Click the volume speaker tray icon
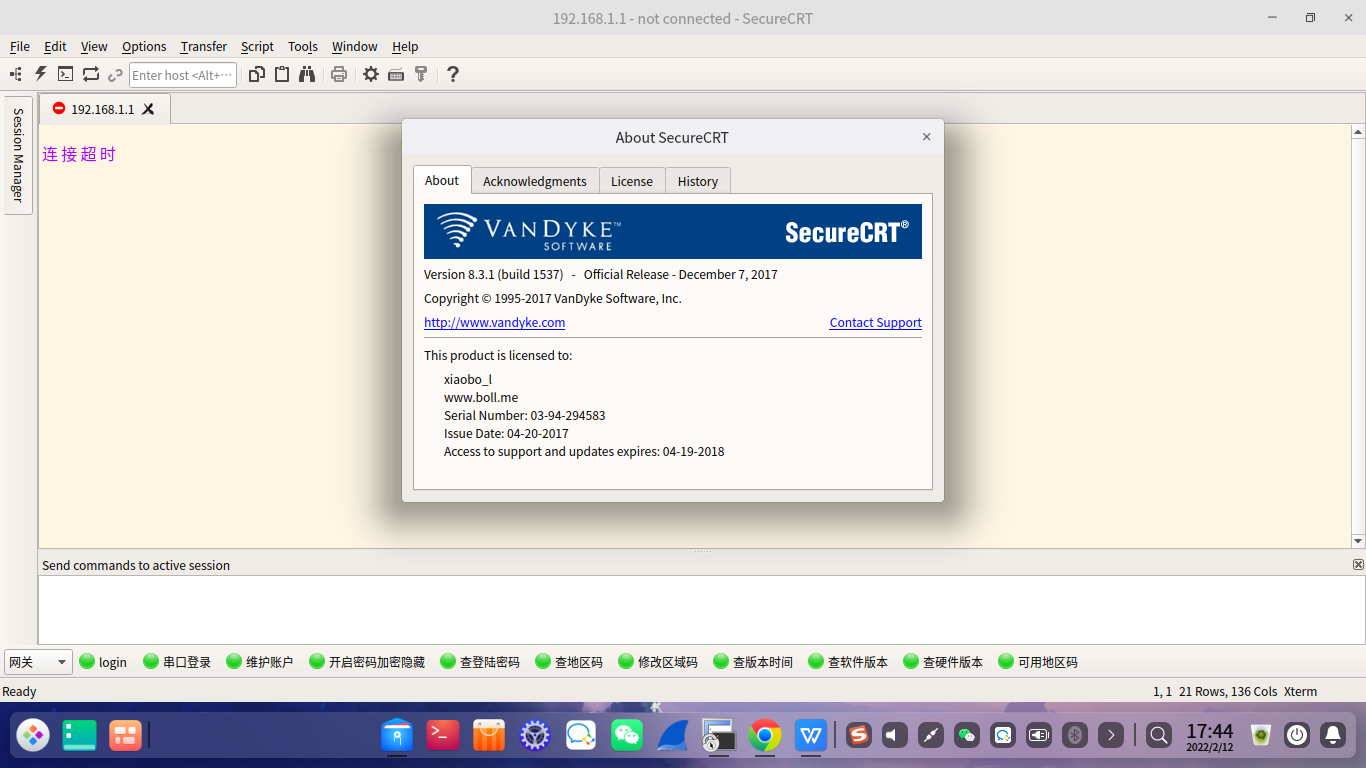The width and height of the screenshot is (1366, 768). tap(895, 736)
